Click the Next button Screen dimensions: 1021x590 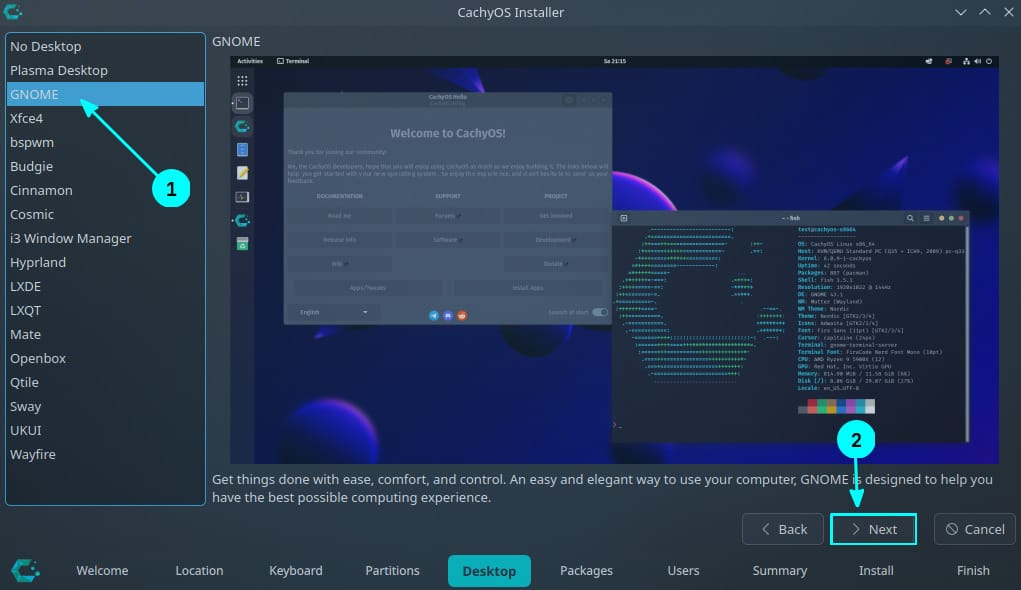[x=873, y=529]
